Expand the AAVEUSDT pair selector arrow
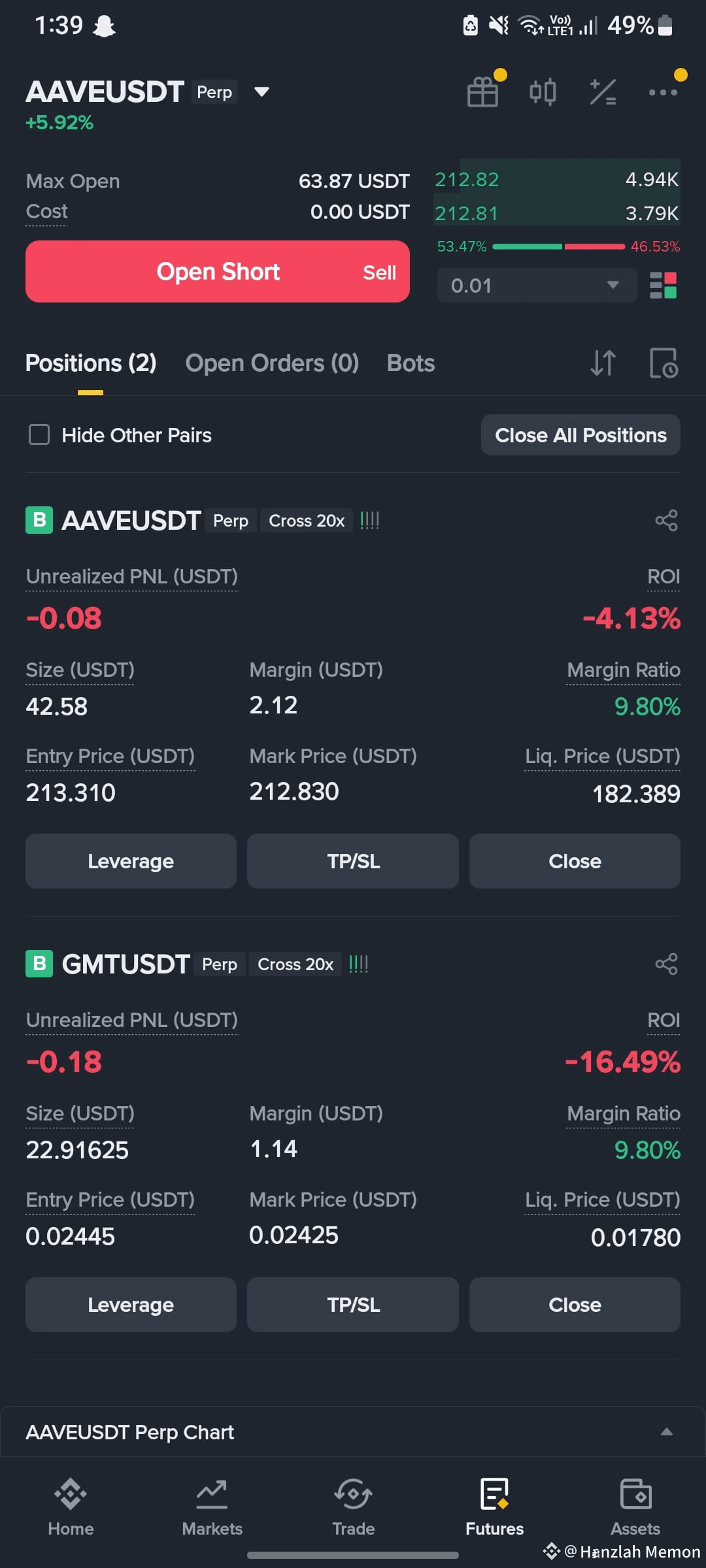Screen dimensions: 706x1568 [x=261, y=91]
